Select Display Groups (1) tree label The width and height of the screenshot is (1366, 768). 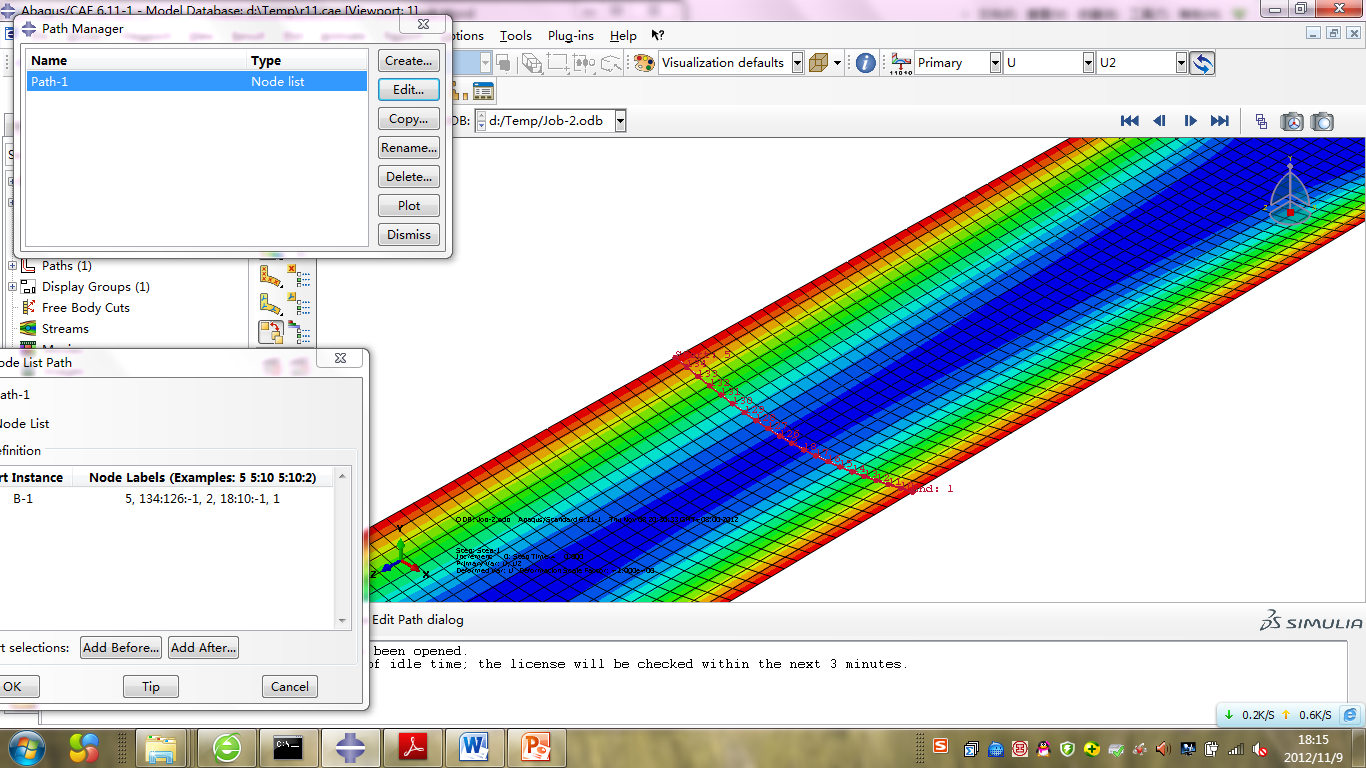coord(96,287)
